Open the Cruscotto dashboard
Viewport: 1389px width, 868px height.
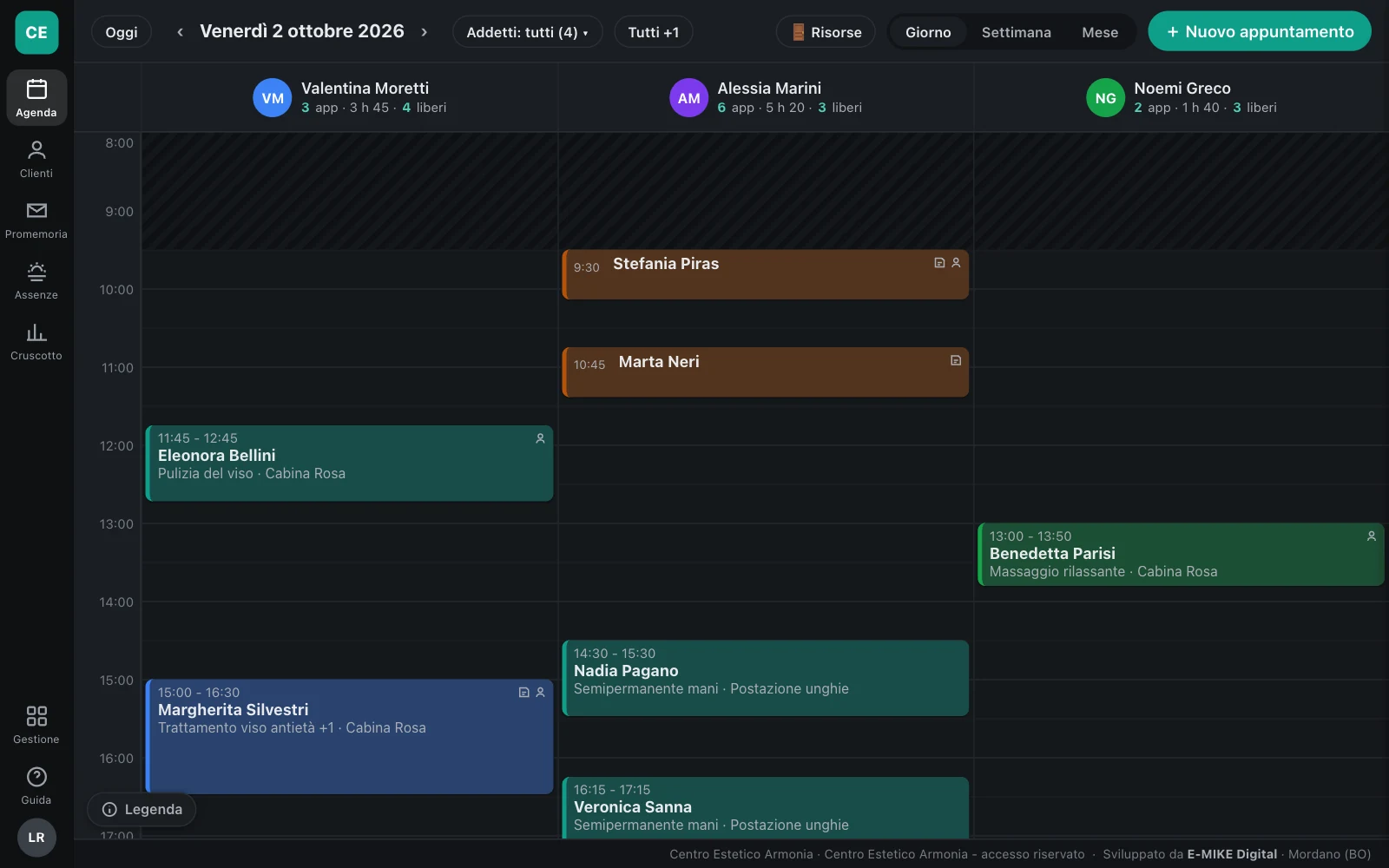[36, 341]
